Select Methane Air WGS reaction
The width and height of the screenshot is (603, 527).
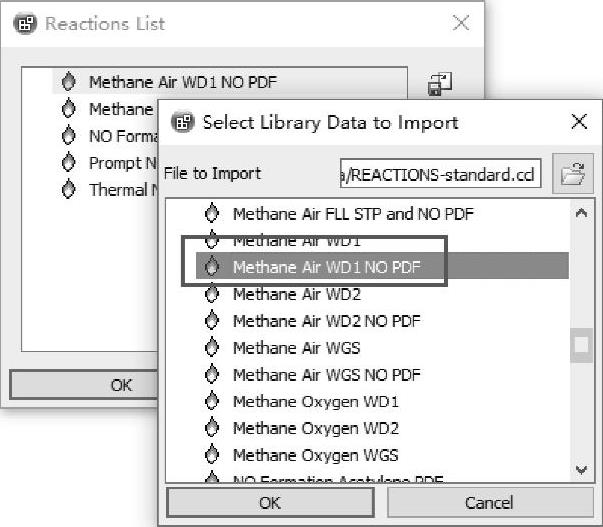(297, 348)
